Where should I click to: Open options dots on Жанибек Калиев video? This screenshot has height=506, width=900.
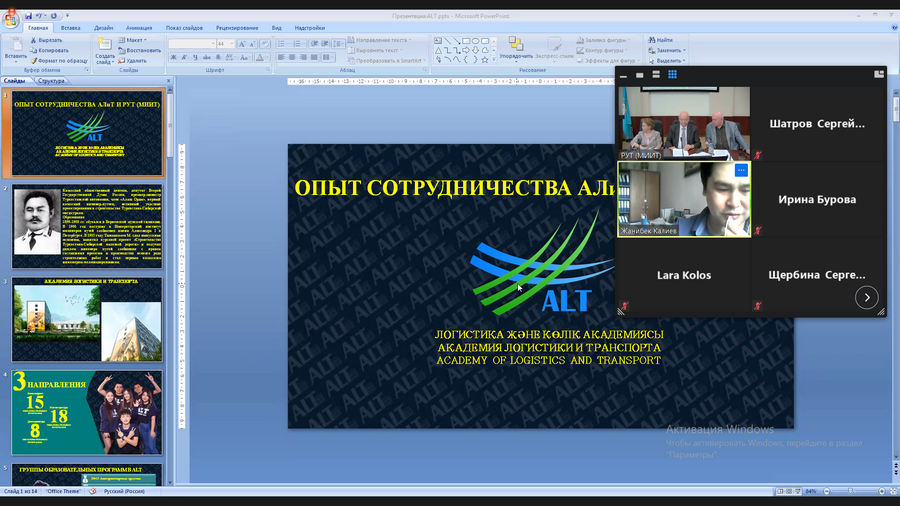pyautogui.click(x=741, y=170)
